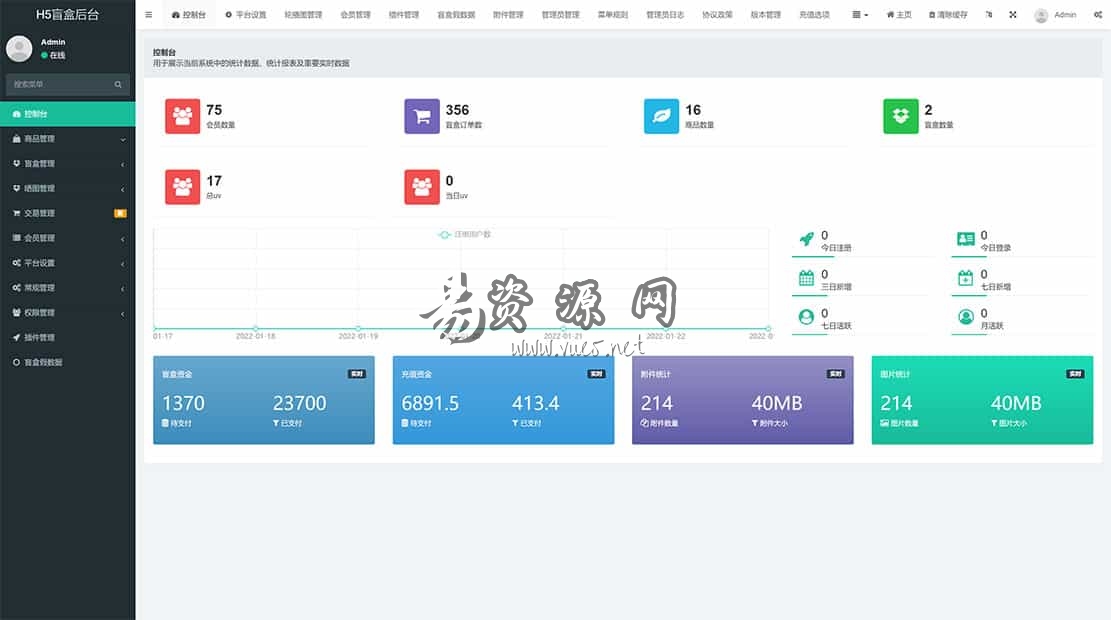Click the user icon for 月活跃
Screen dimensions: 1111x620
966,317
